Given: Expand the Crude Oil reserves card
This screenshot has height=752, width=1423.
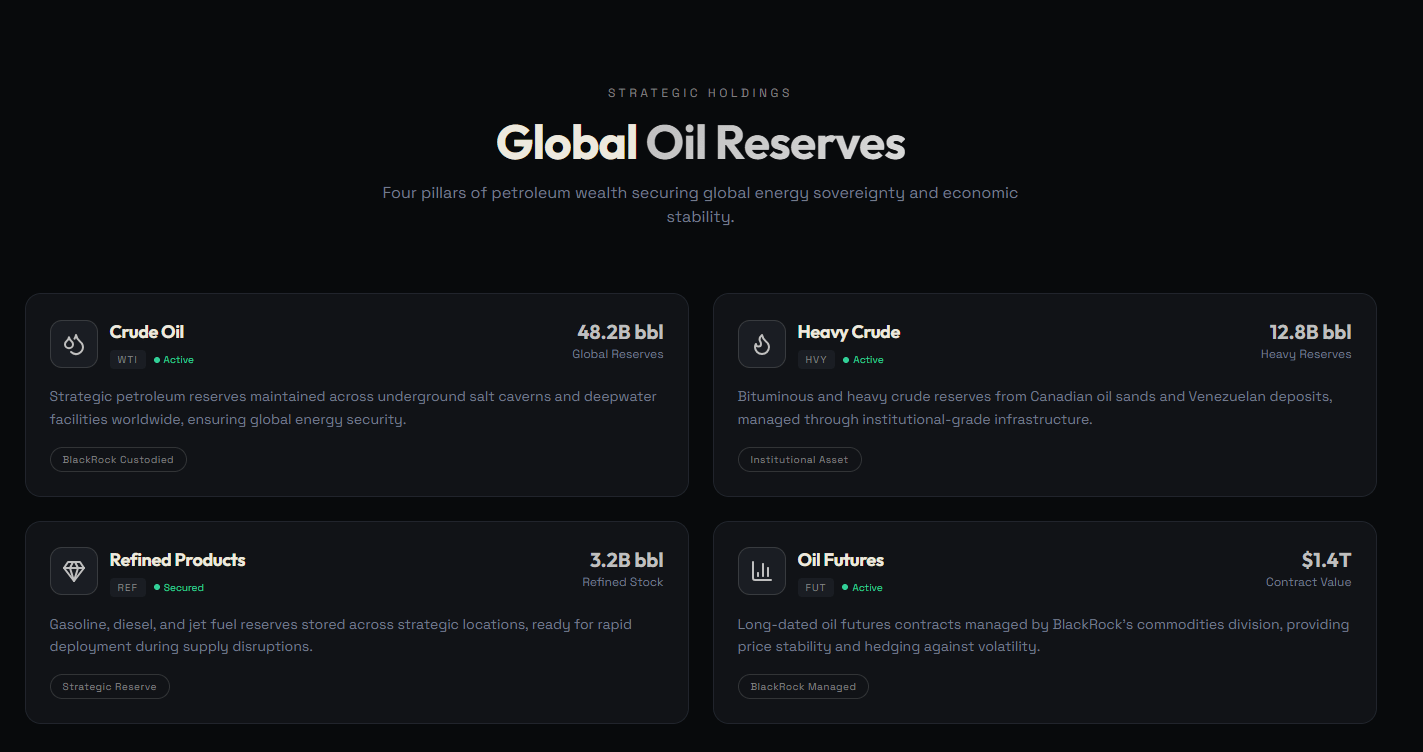Looking at the screenshot, I should pyautogui.click(x=357, y=395).
